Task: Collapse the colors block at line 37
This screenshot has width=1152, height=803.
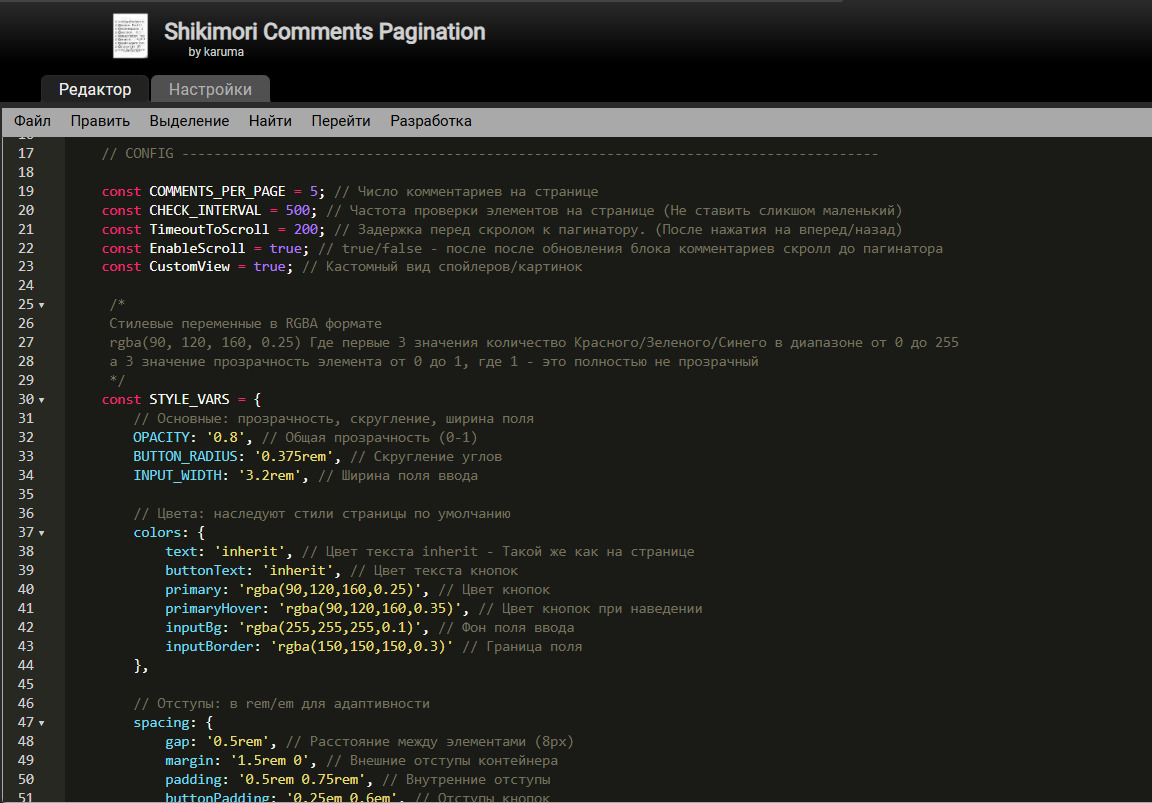Action: click(x=42, y=533)
